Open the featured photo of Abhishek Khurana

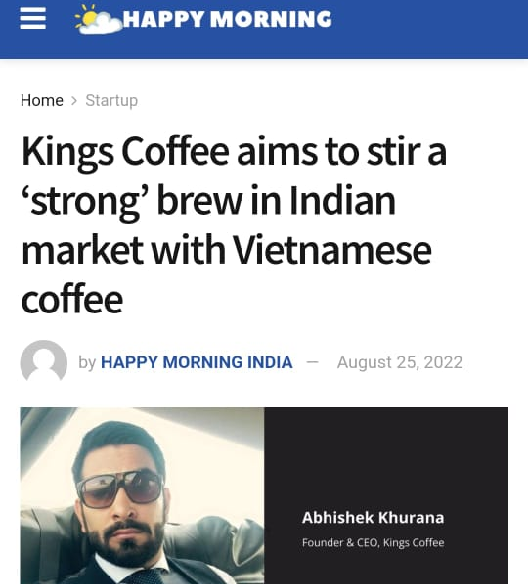[x=143, y=495]
